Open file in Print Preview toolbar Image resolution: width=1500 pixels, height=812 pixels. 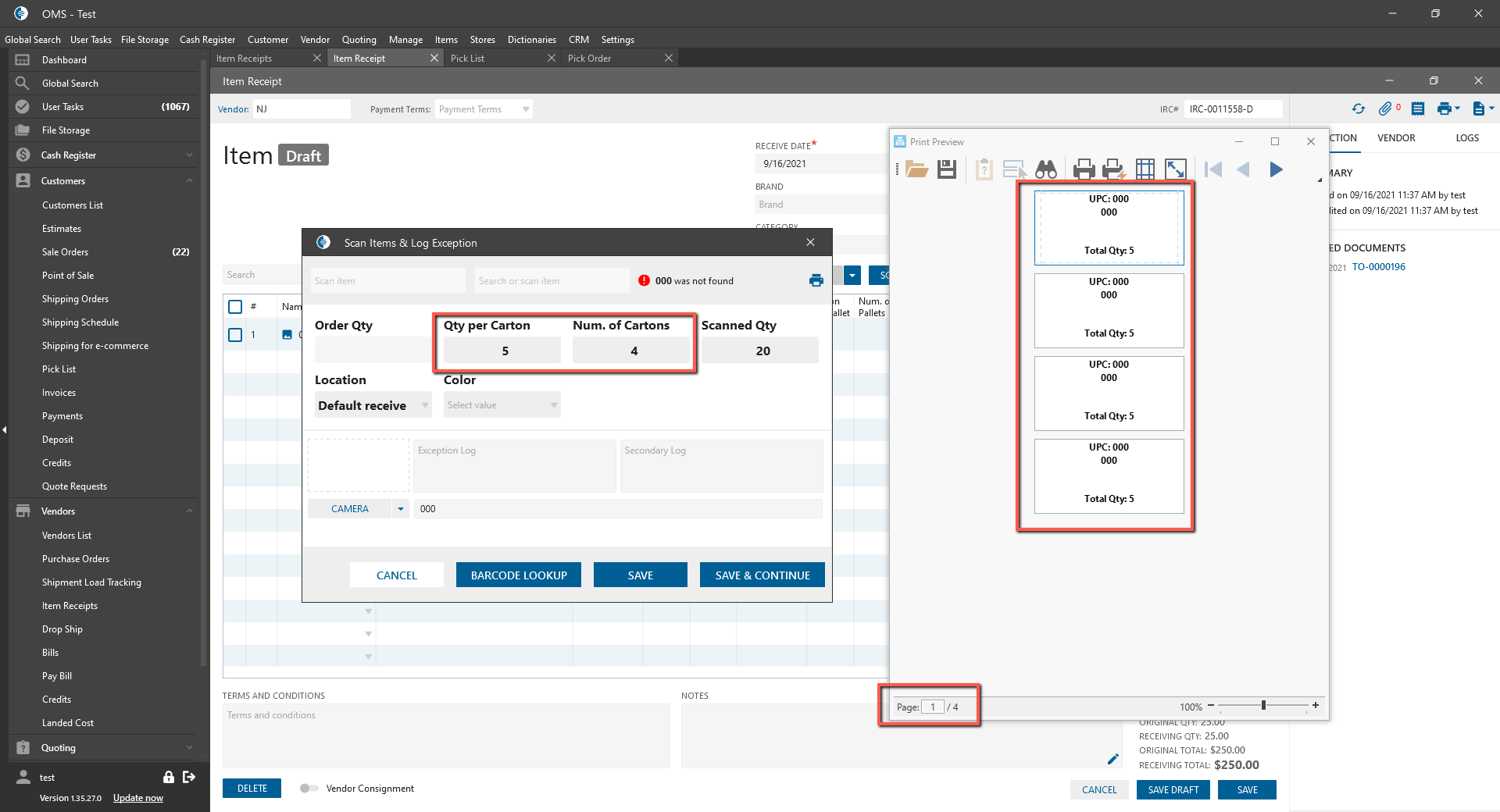[916, 169]
